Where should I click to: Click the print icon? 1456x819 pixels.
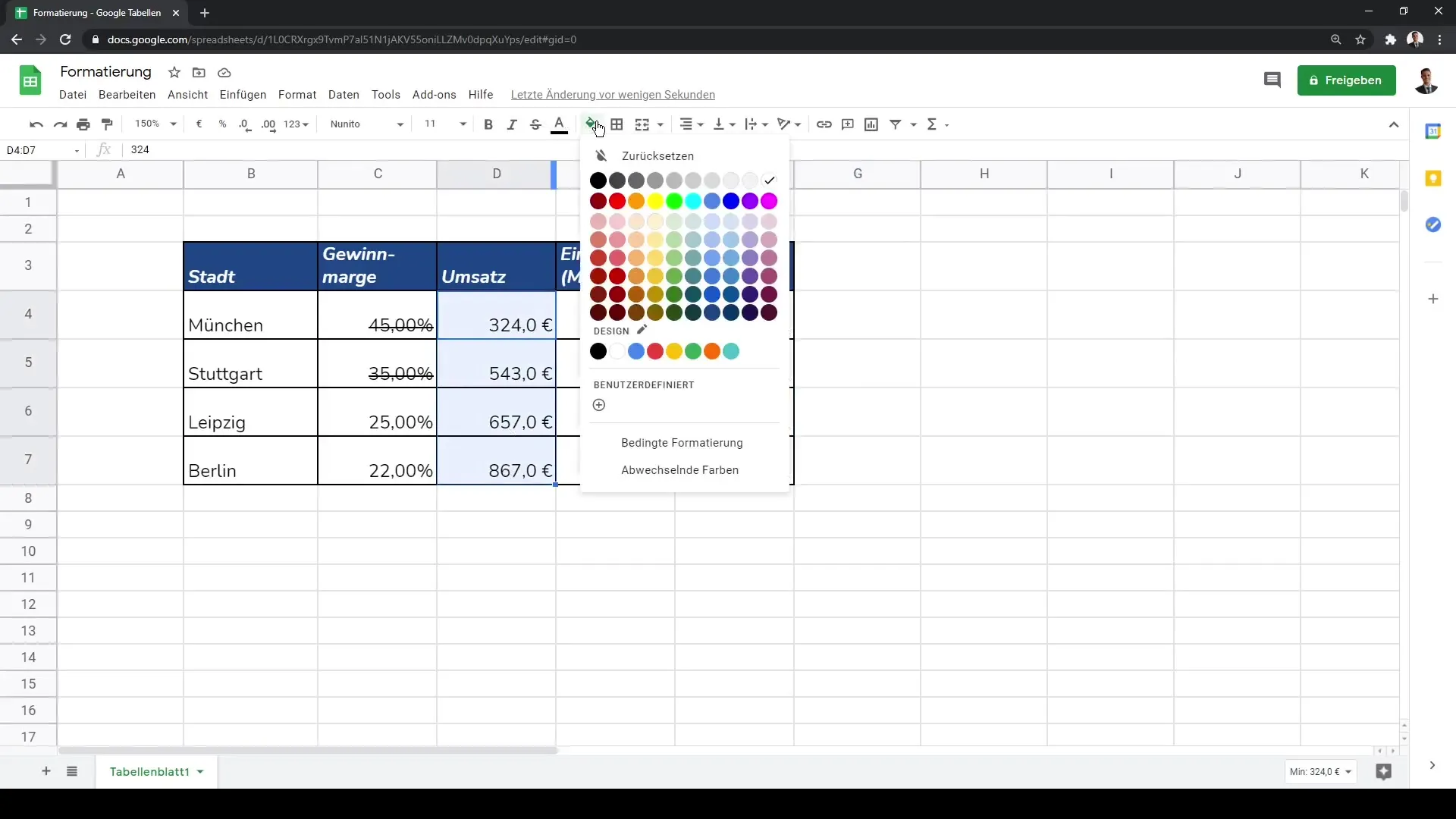(x=83, y=124)
